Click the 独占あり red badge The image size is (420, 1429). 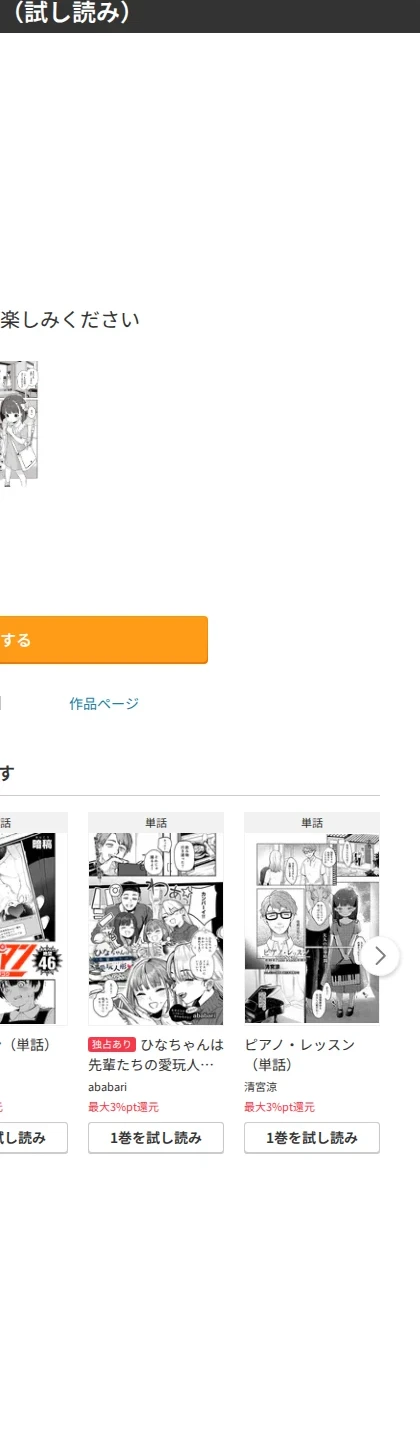point(112,1045)
